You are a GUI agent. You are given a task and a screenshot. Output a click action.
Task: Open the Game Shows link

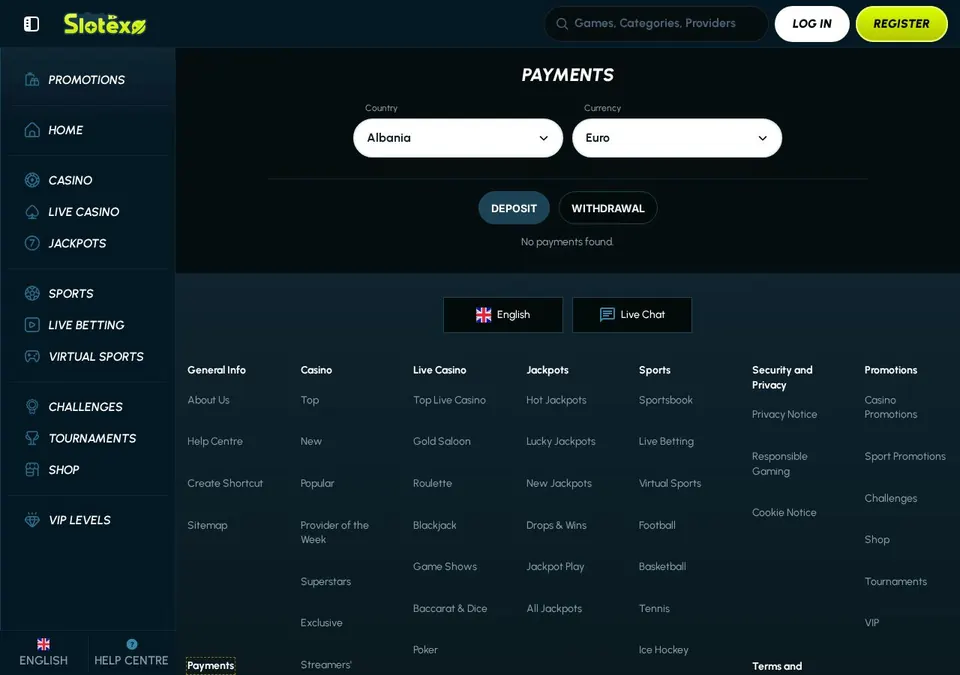tap(444, 567)
